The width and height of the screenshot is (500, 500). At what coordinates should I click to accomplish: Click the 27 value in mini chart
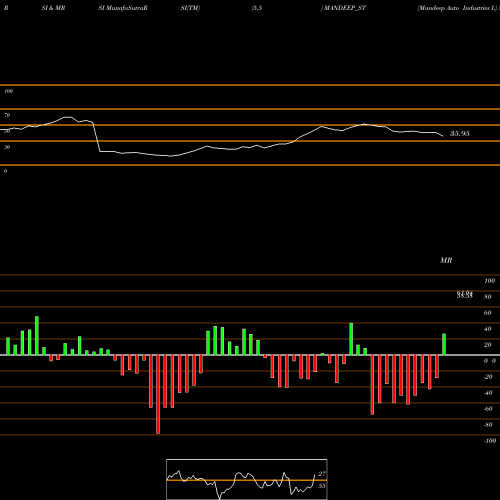pos(322,474)
